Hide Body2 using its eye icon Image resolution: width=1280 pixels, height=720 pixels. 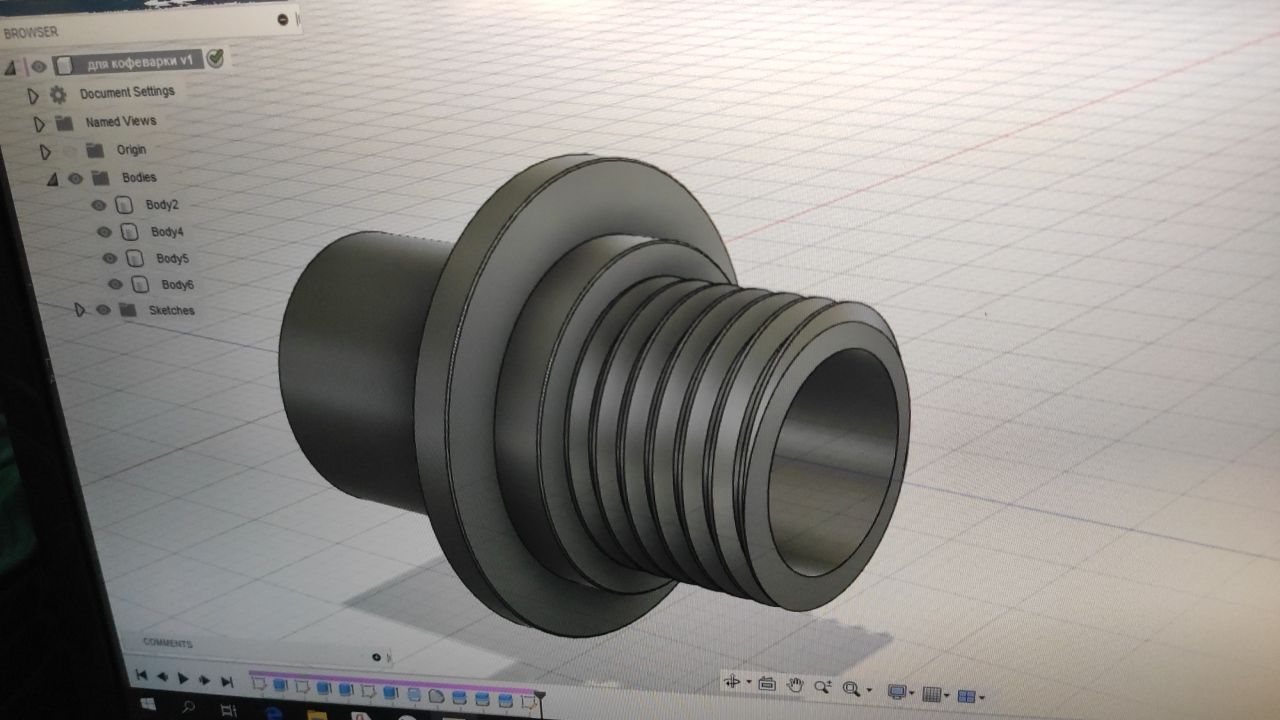98,205
